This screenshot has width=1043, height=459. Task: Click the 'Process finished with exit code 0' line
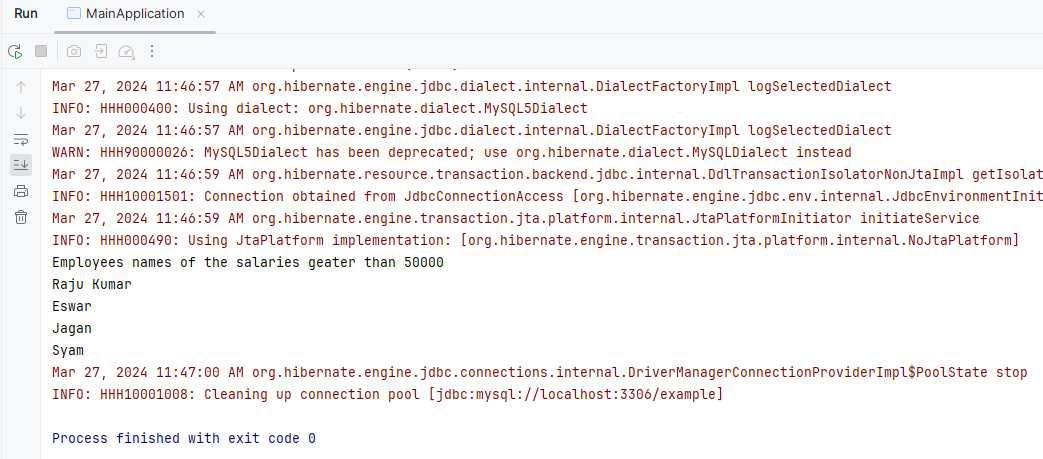184,438
